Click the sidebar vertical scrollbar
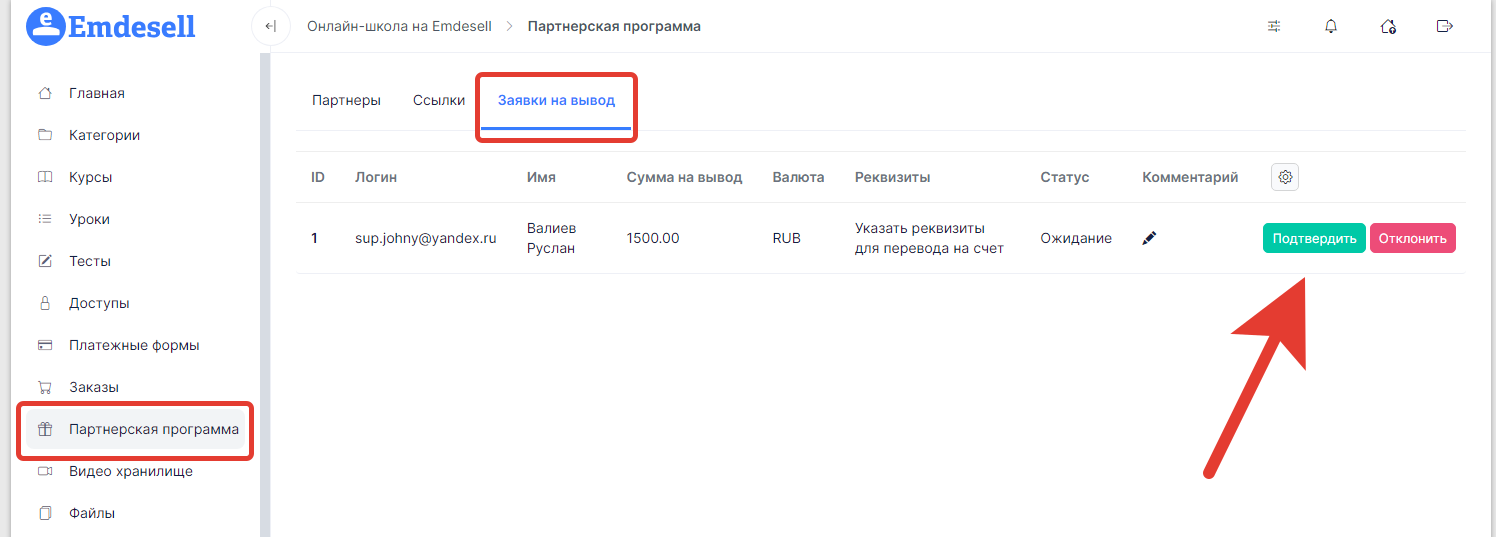The image size is (1496, 537). (x=264, y=295)
